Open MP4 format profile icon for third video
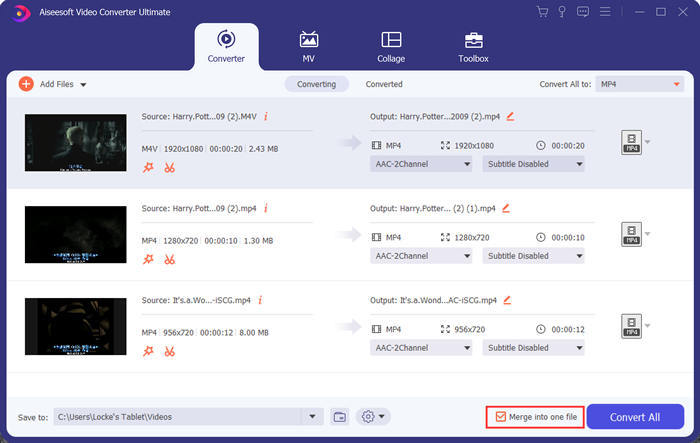Viewport: 700px width, 443px height. (x=631, y=326)
